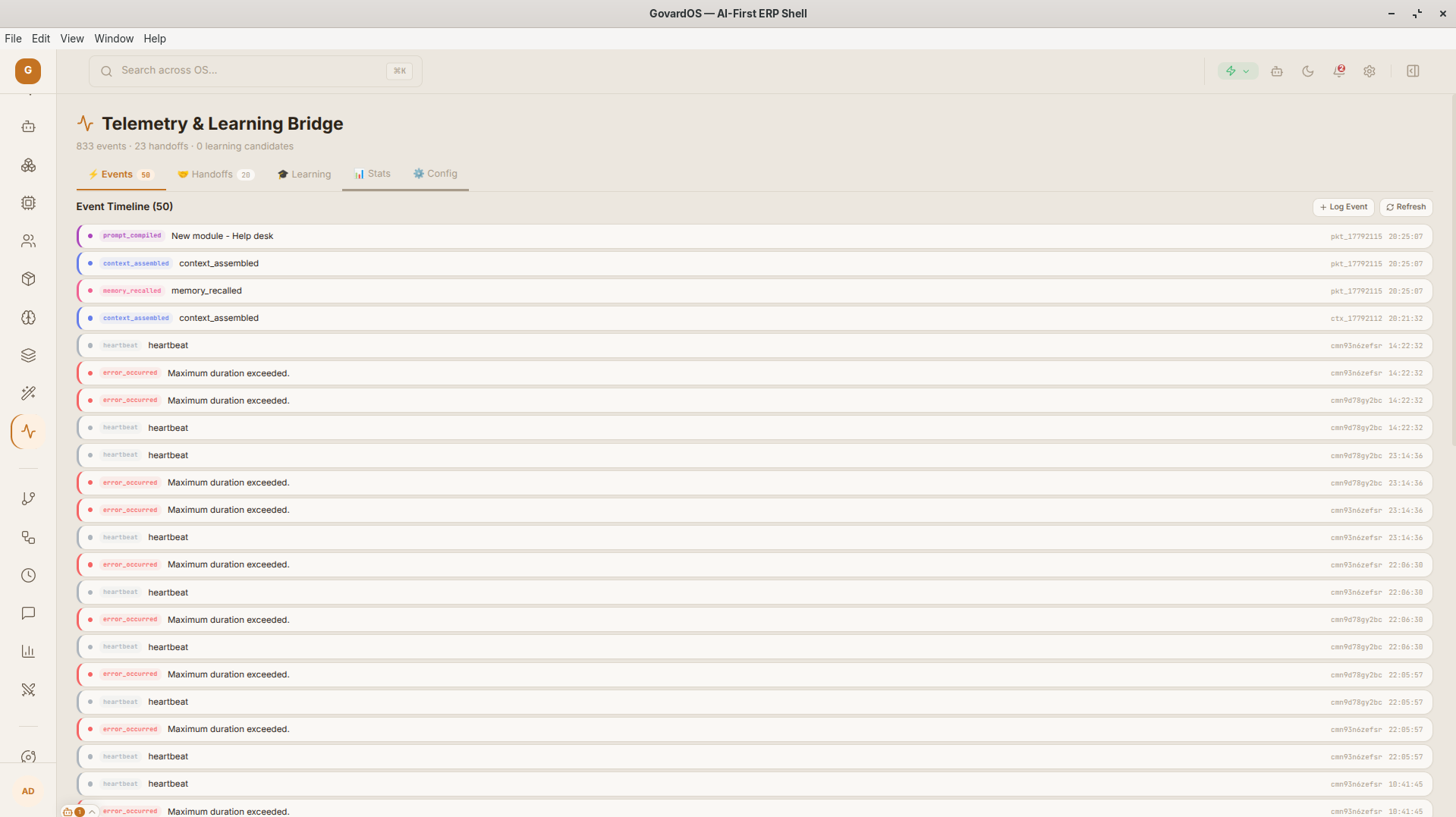
Task: Open the Learning tab
Action: point(304,174)
